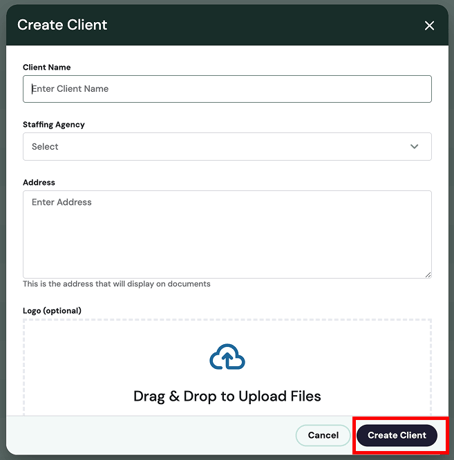The width and height of the screenshot is (454, 460).
Task: Click inside the Enter Address text area
Action: [227, 234]
